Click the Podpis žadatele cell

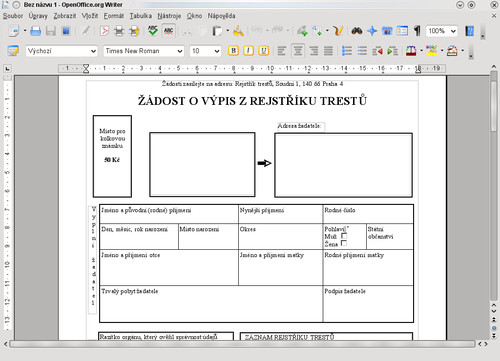pos(368,304)
